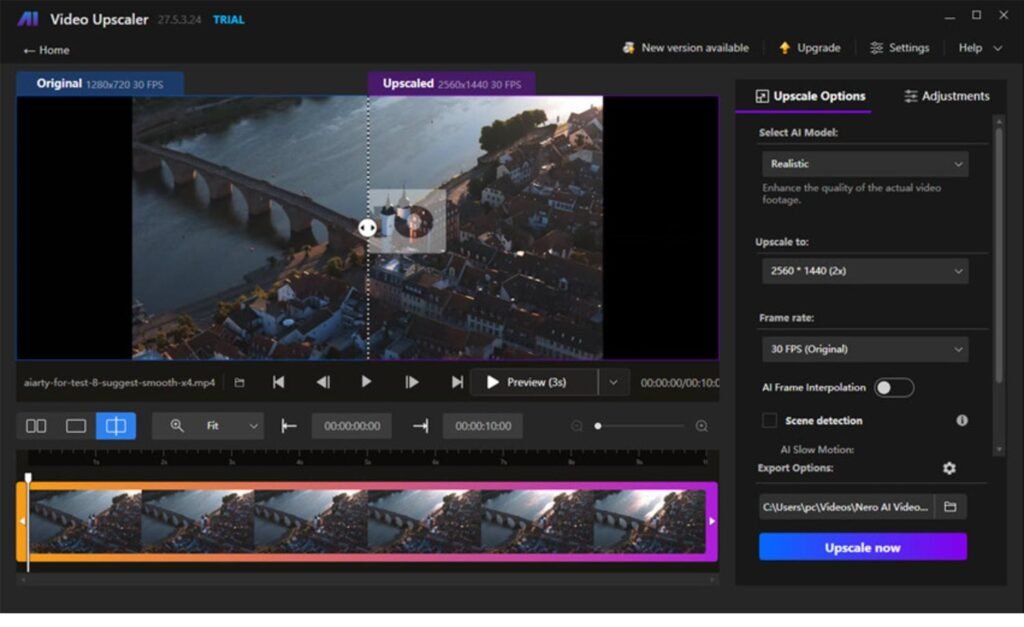Viewport: 1024px width, 627px height.
Task: Switch to side-by-side view mode
Action: click(35, 425)
